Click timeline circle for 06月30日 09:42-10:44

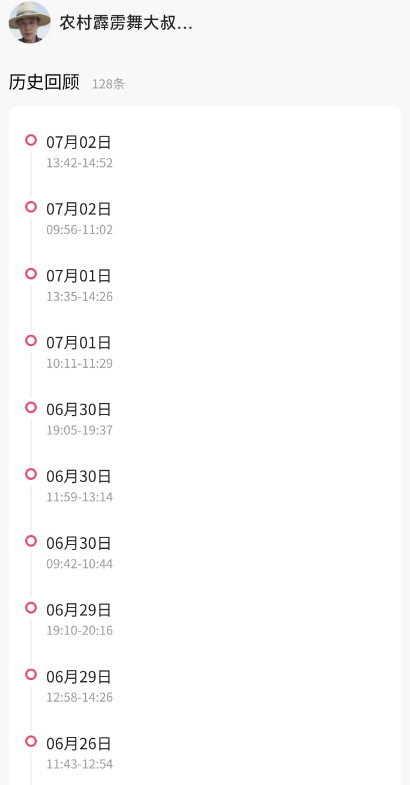(31, 541)
